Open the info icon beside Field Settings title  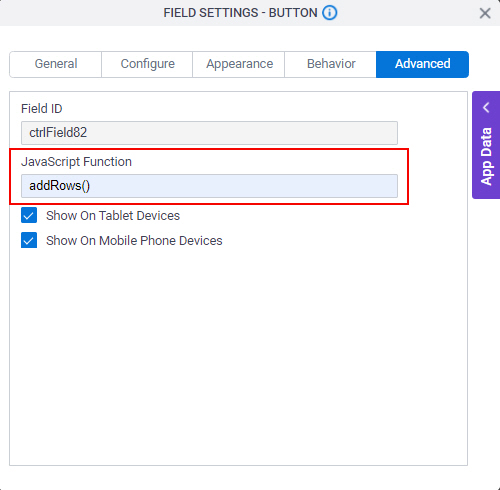point(329,13)
